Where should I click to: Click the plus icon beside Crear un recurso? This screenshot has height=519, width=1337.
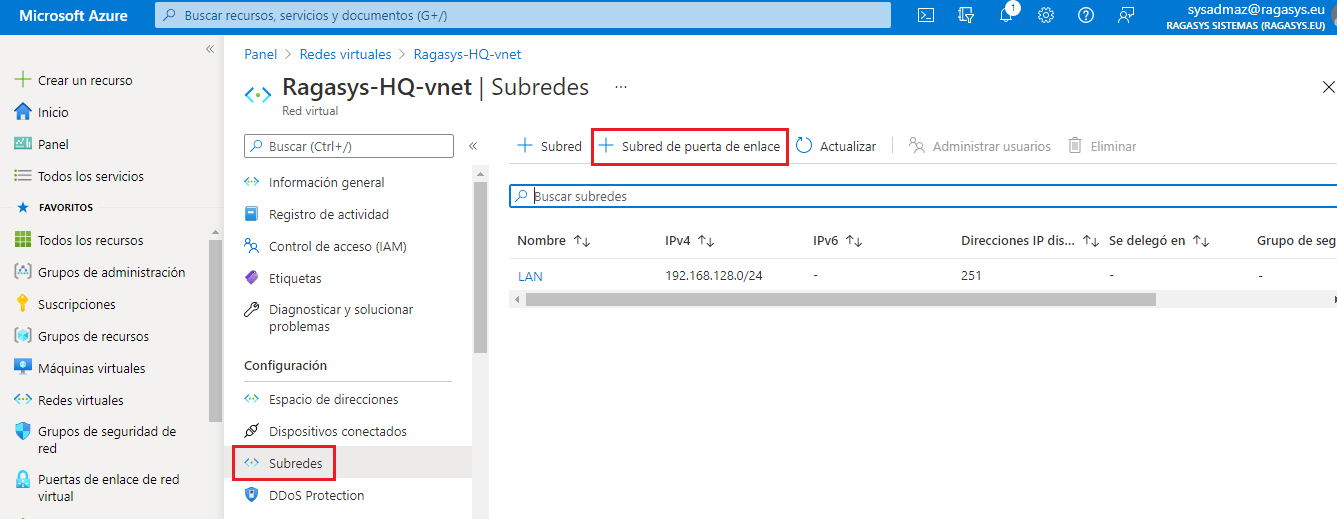tap(23, 80)
